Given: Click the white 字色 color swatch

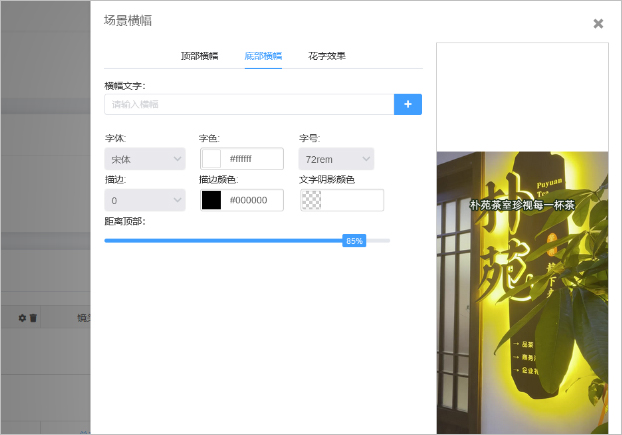Looking at the screenshot, I should click(x=212, y=159).
